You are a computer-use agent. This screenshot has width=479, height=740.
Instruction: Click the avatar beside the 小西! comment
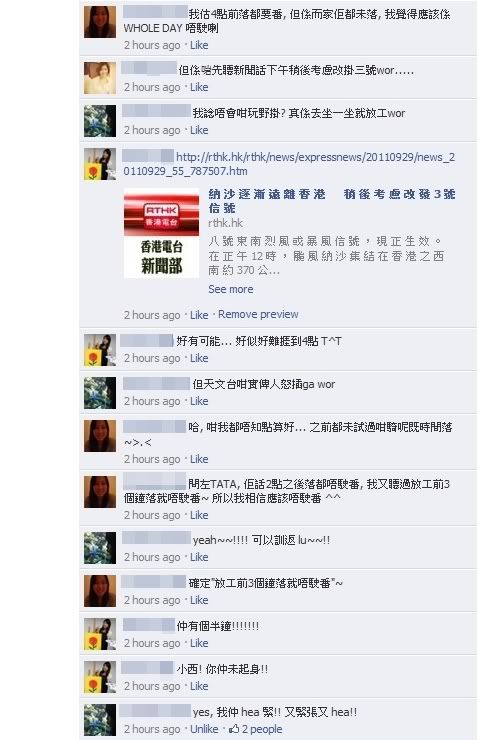pos(100,677)
